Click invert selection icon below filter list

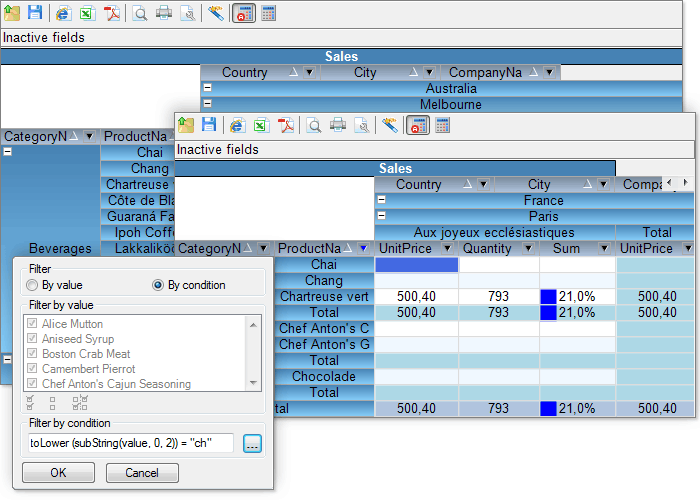coord(80,403)
